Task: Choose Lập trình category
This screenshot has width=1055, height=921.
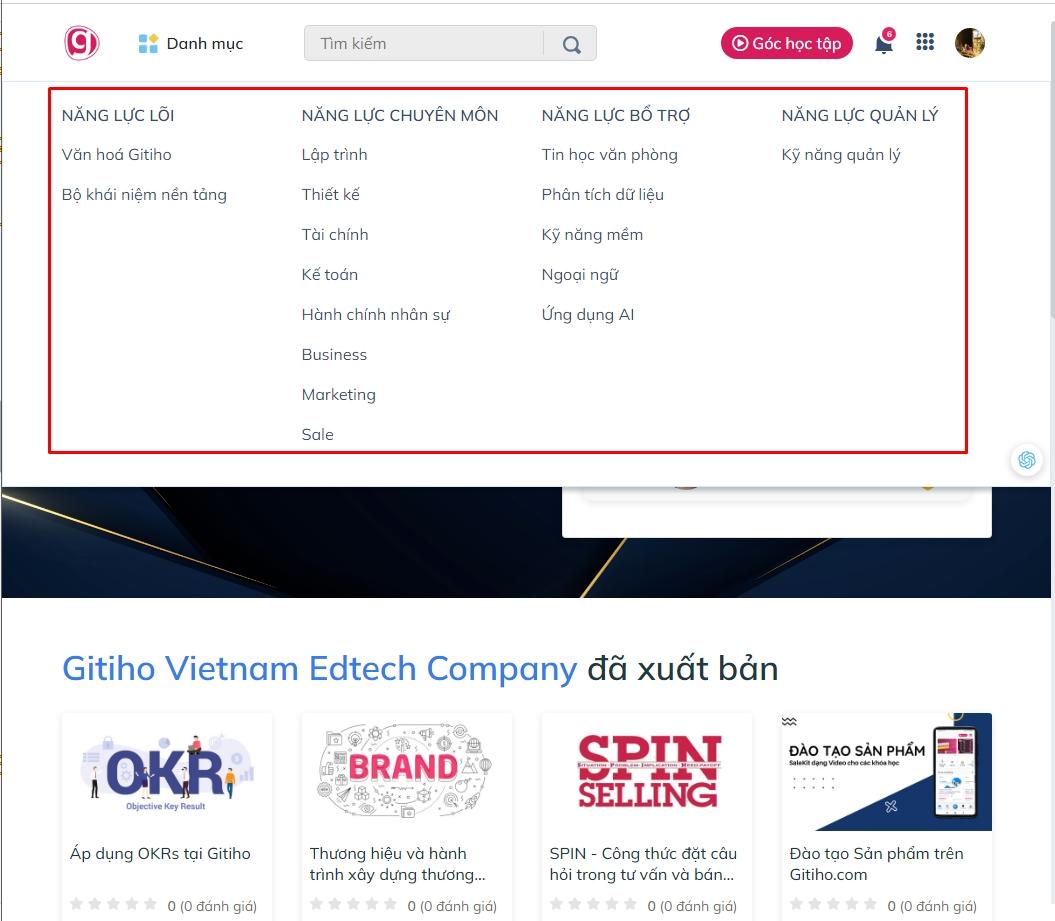Action: click(334, 155)
